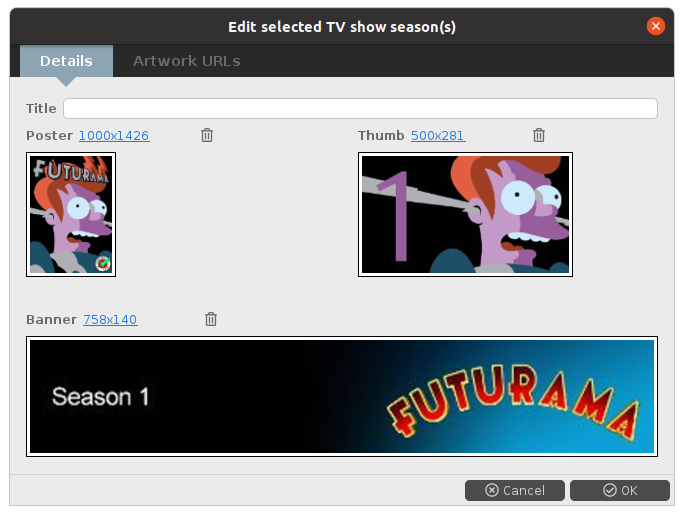Open the 500x281 thumb size link
Screen dimensions: 684x515
438,136
